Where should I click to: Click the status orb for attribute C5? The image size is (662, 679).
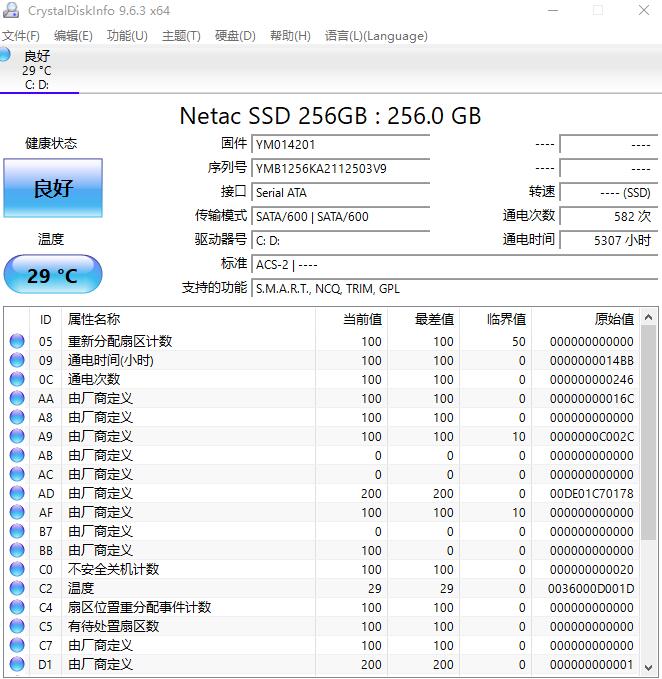(x=17, y=627)
